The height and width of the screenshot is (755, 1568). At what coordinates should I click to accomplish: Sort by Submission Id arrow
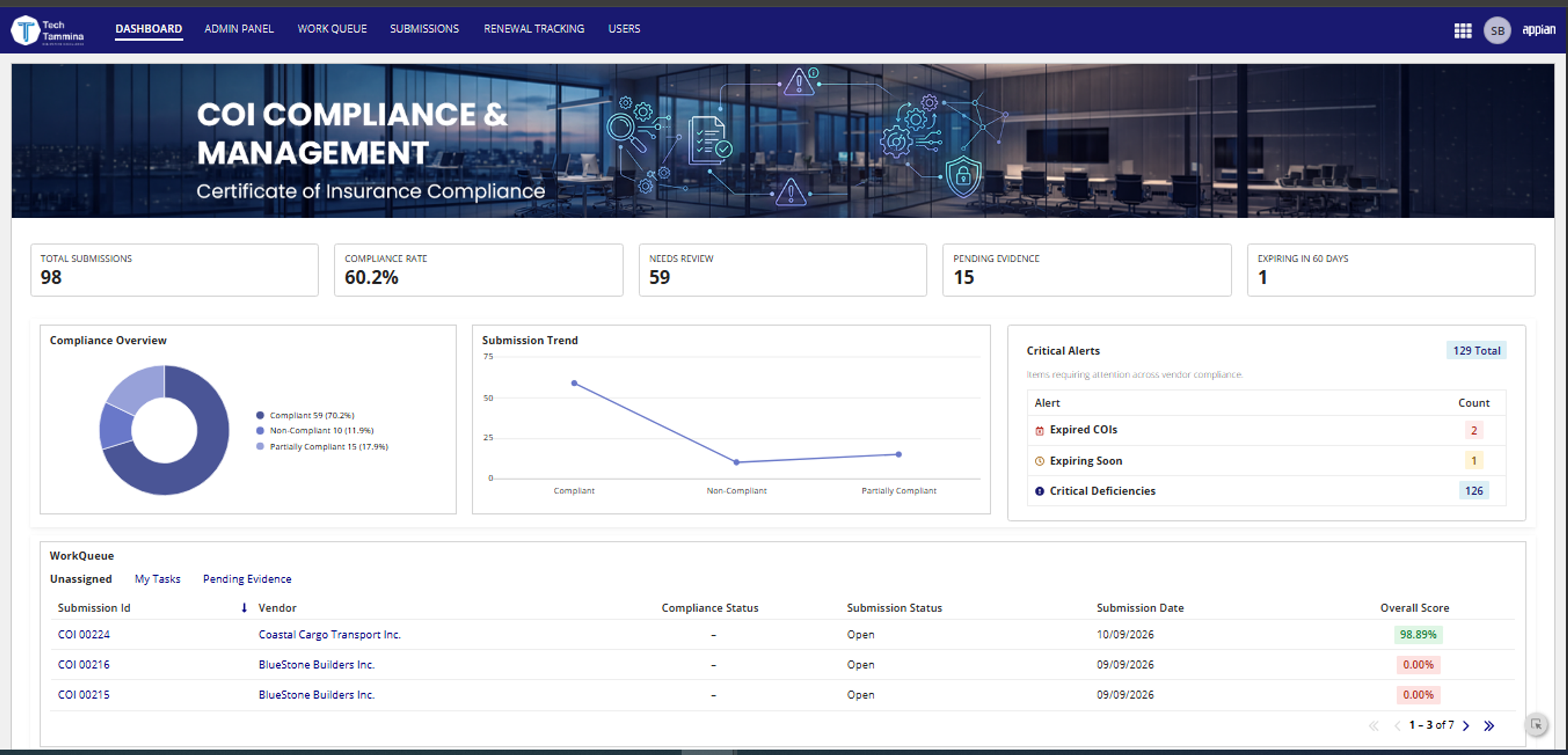point(244,608)
